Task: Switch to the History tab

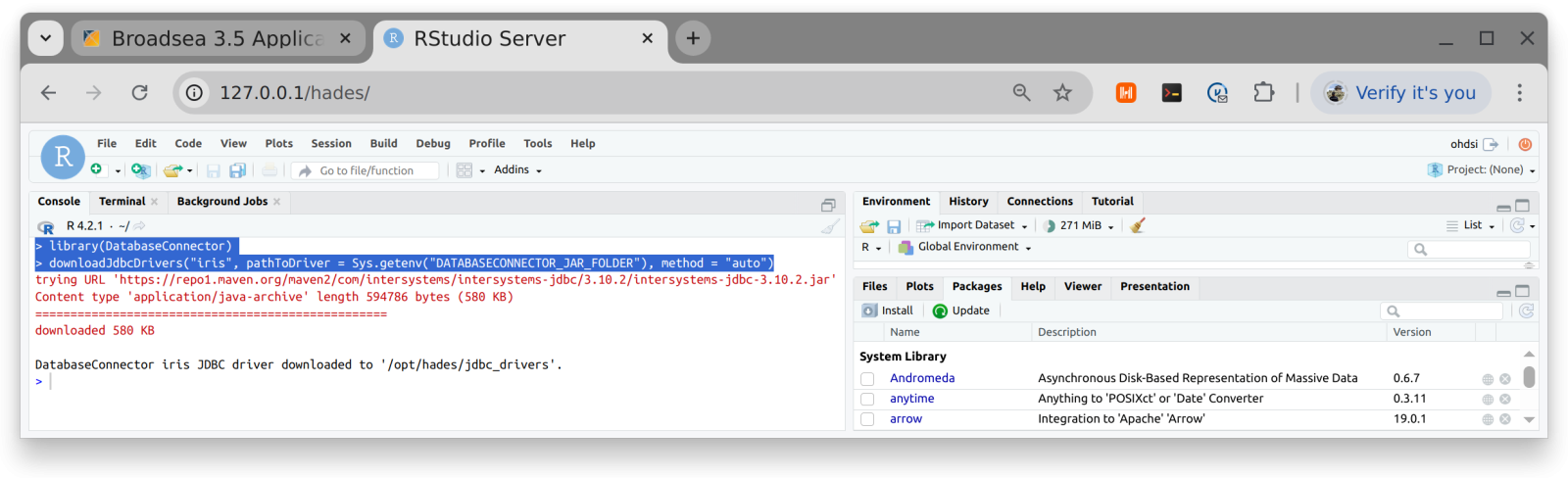Action: (968, 202)
